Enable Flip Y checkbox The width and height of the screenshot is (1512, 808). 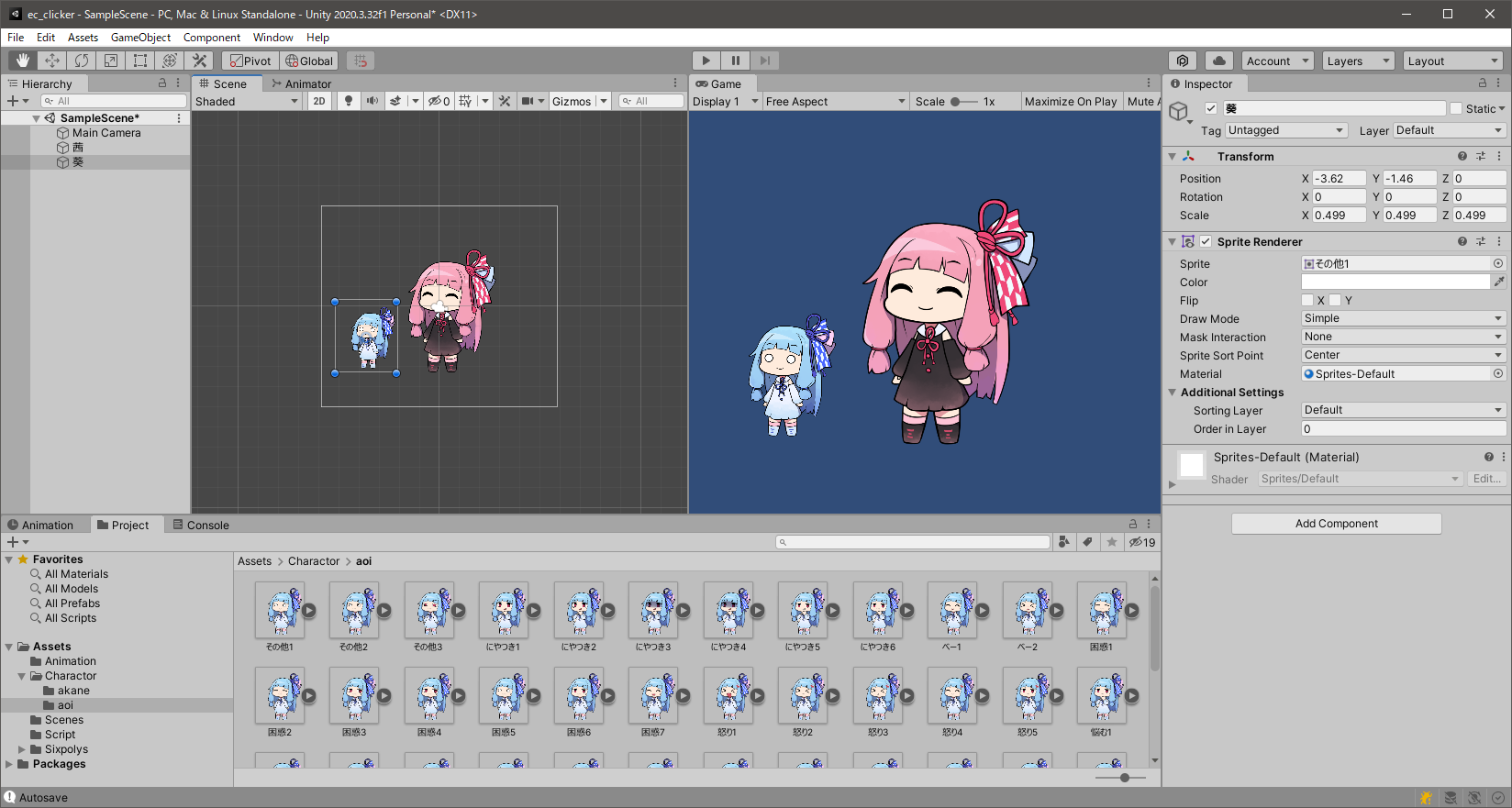1335,300
